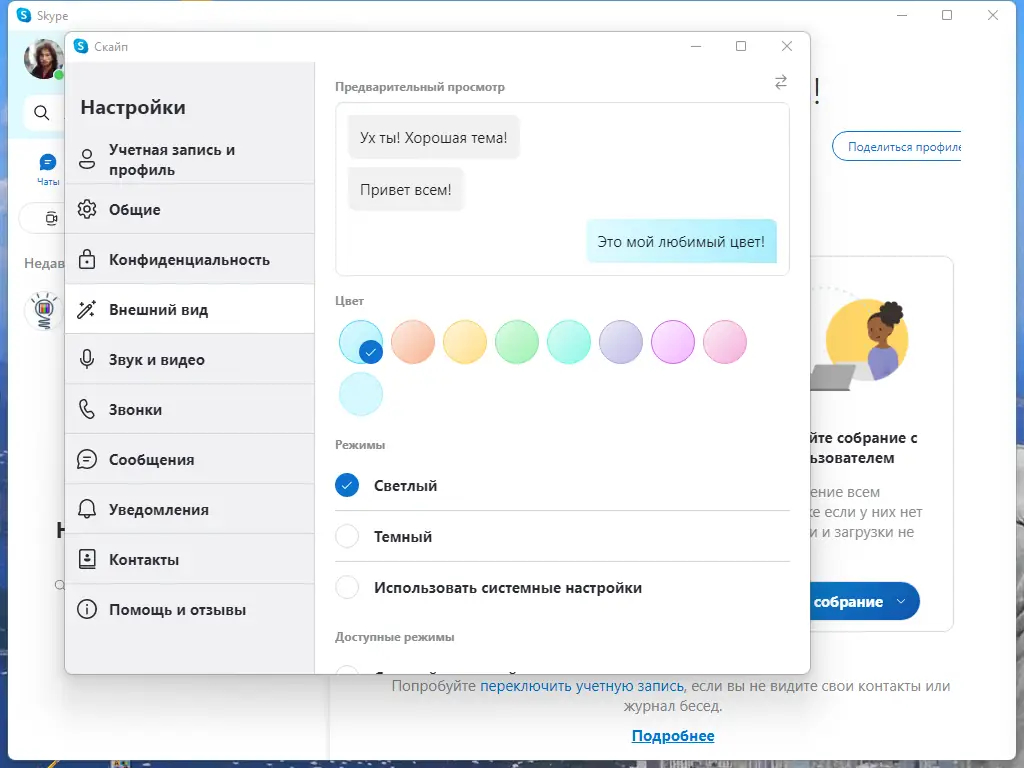
Task: Click the profile avatar in the main Skype window
Action: tap(44, 59)
